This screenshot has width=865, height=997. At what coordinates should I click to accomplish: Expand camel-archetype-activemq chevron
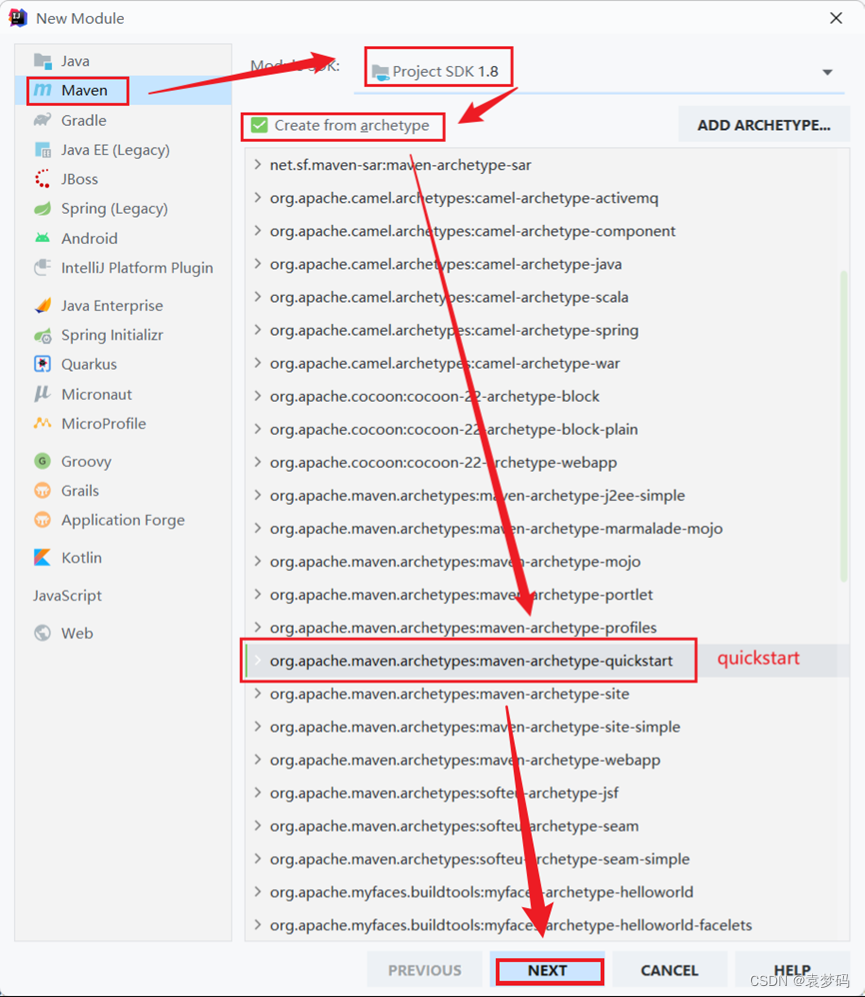(258, 198)
